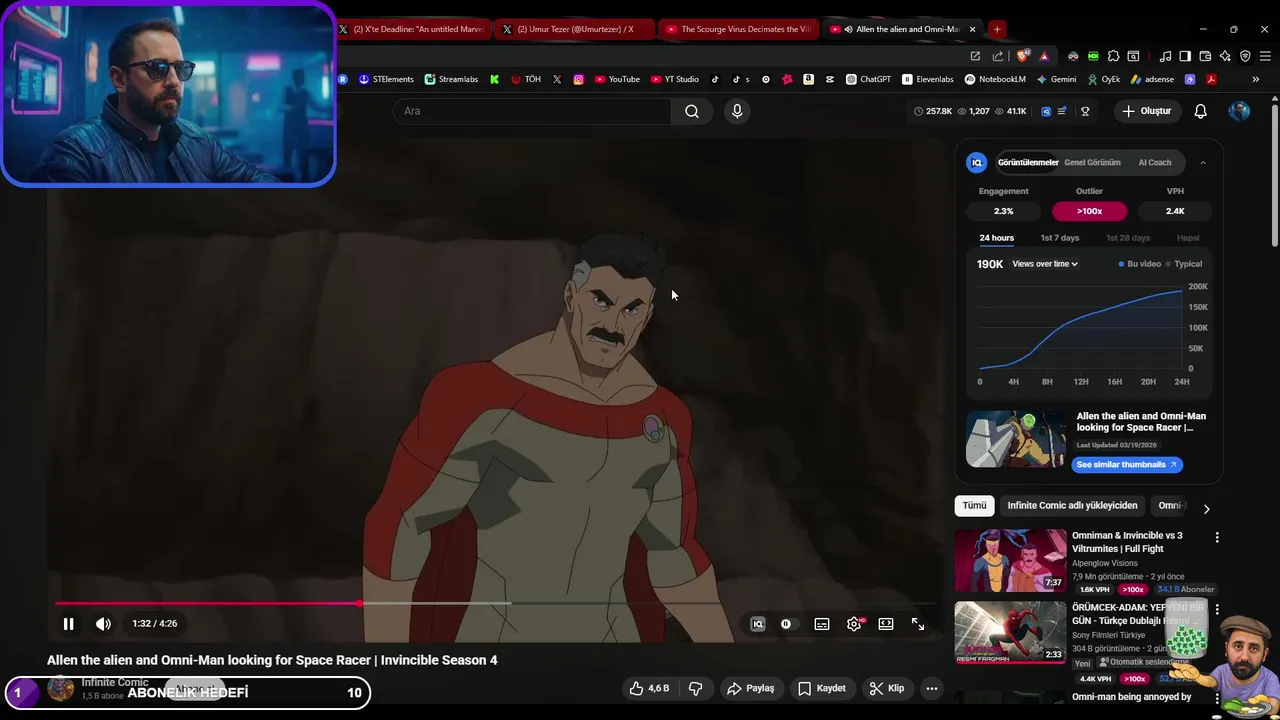
Task: Open STElements bookmark
Action: (386, 79)
